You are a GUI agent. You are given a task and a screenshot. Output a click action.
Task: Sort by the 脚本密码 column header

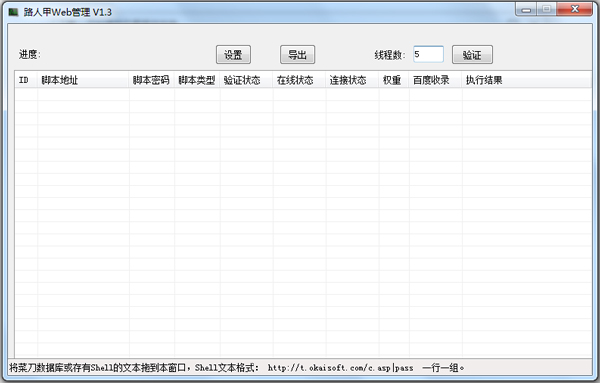152,80
